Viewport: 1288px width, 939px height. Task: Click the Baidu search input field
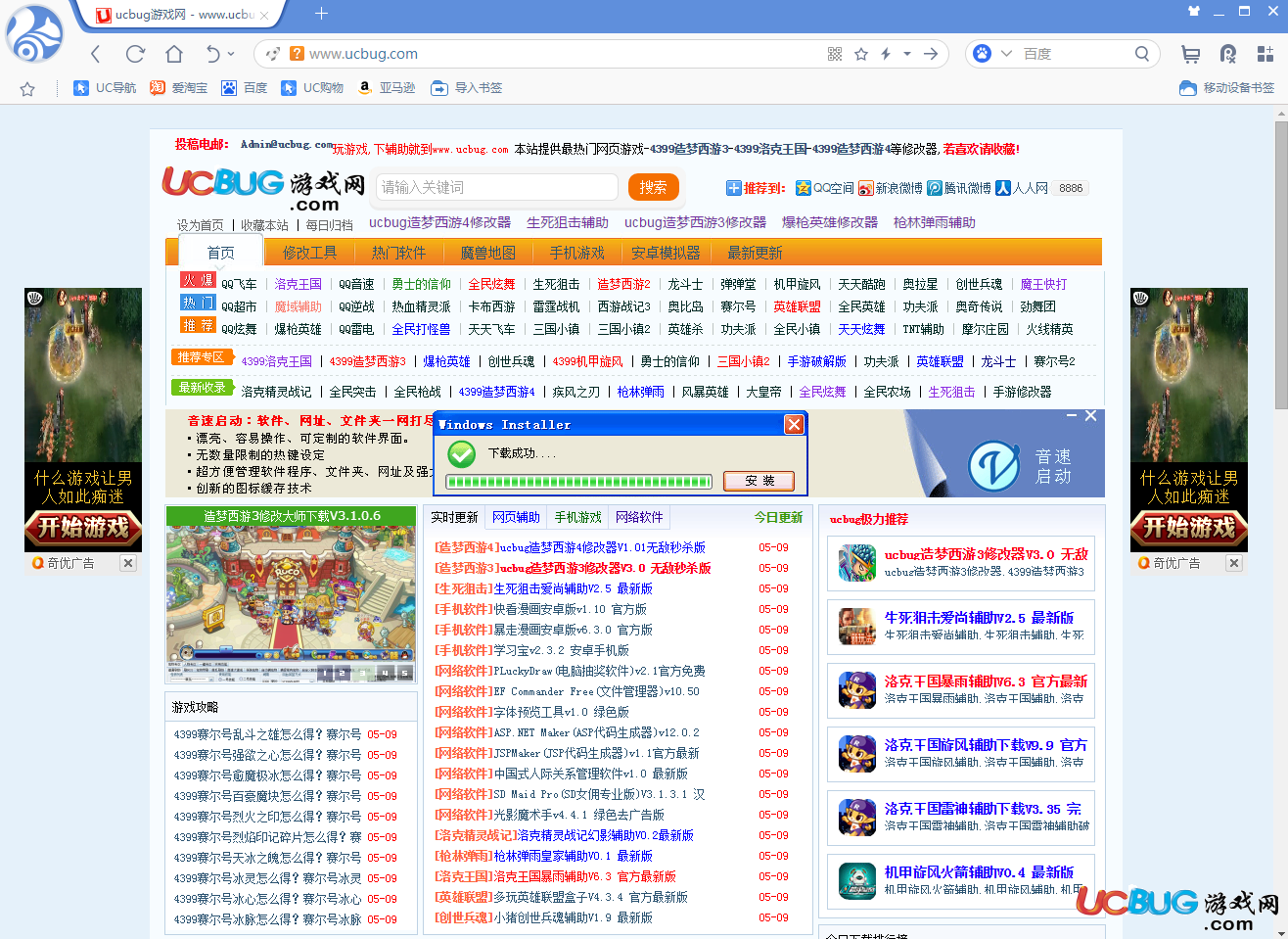point(1074,54)
